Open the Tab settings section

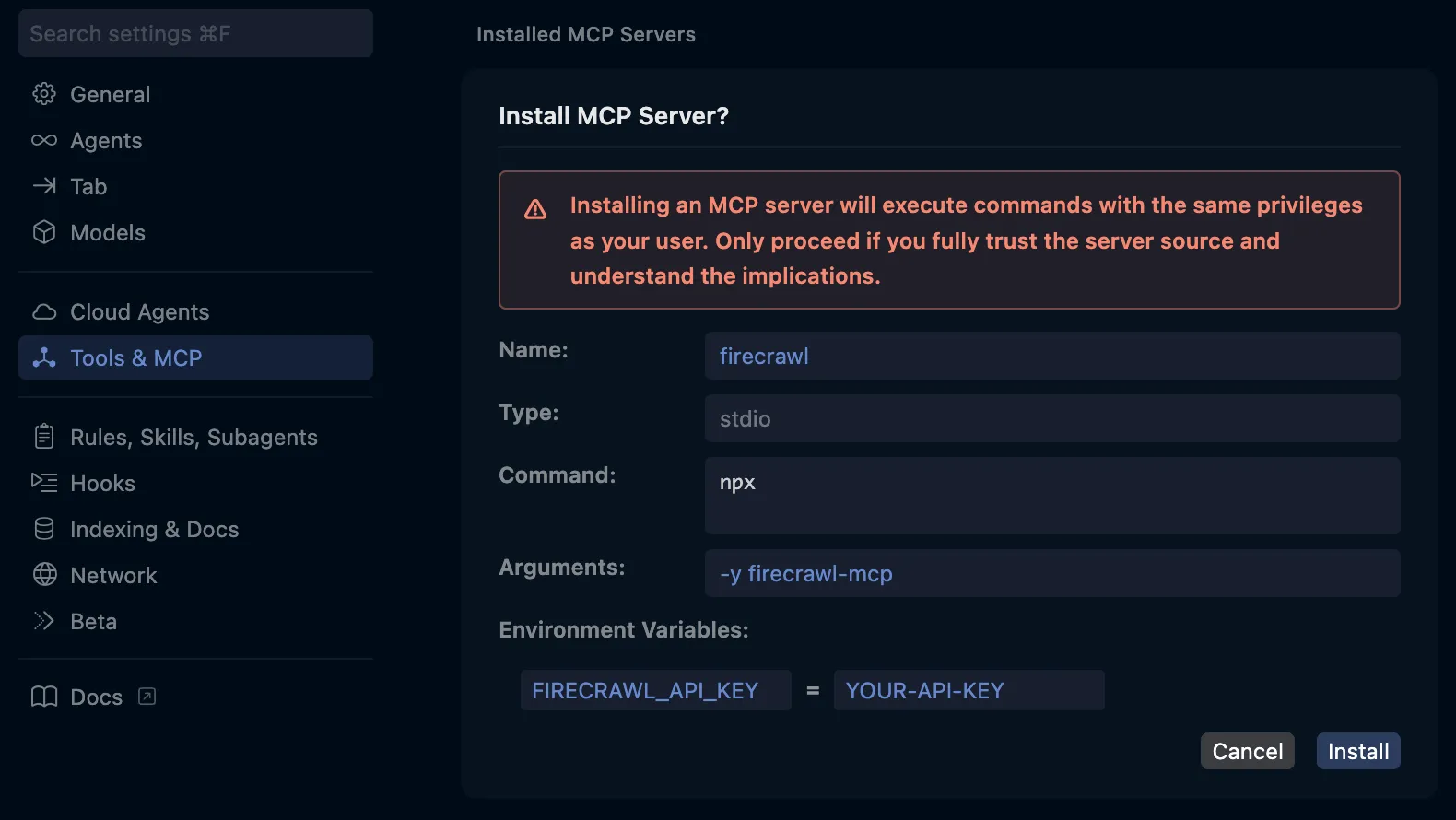[x=88, y=186]
